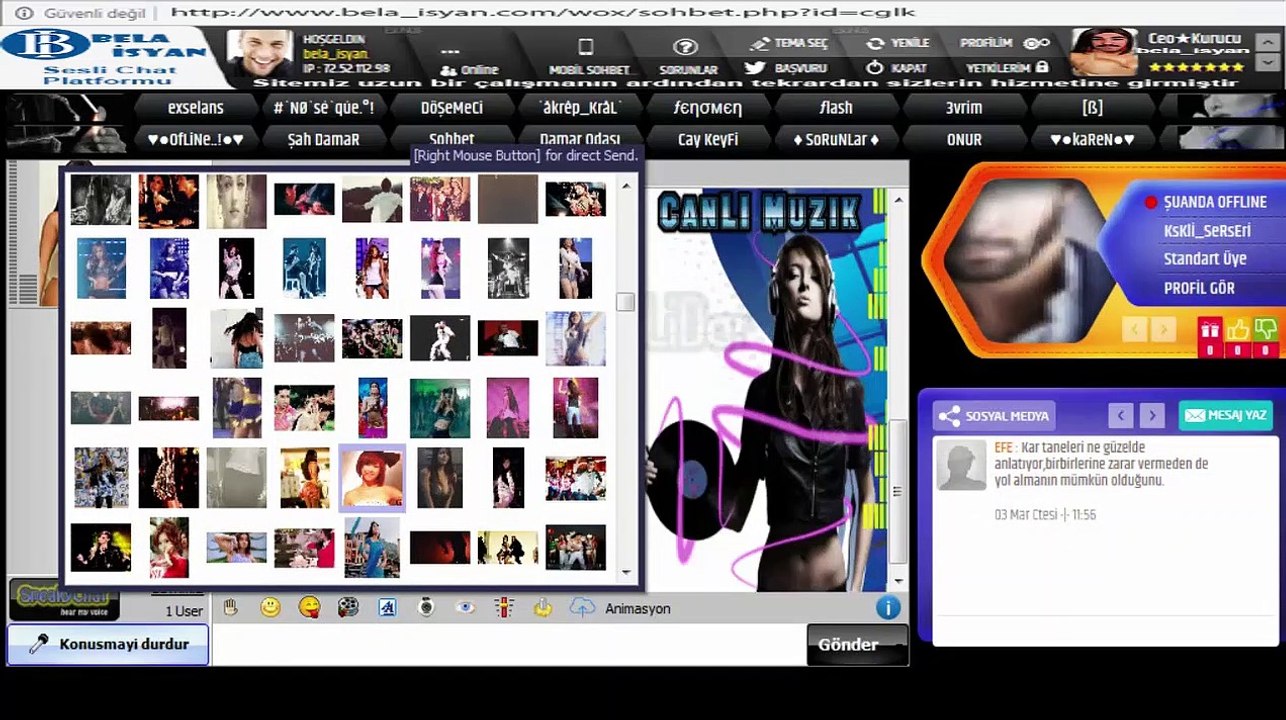Open the film reel media icon

[x=348, y=607]
